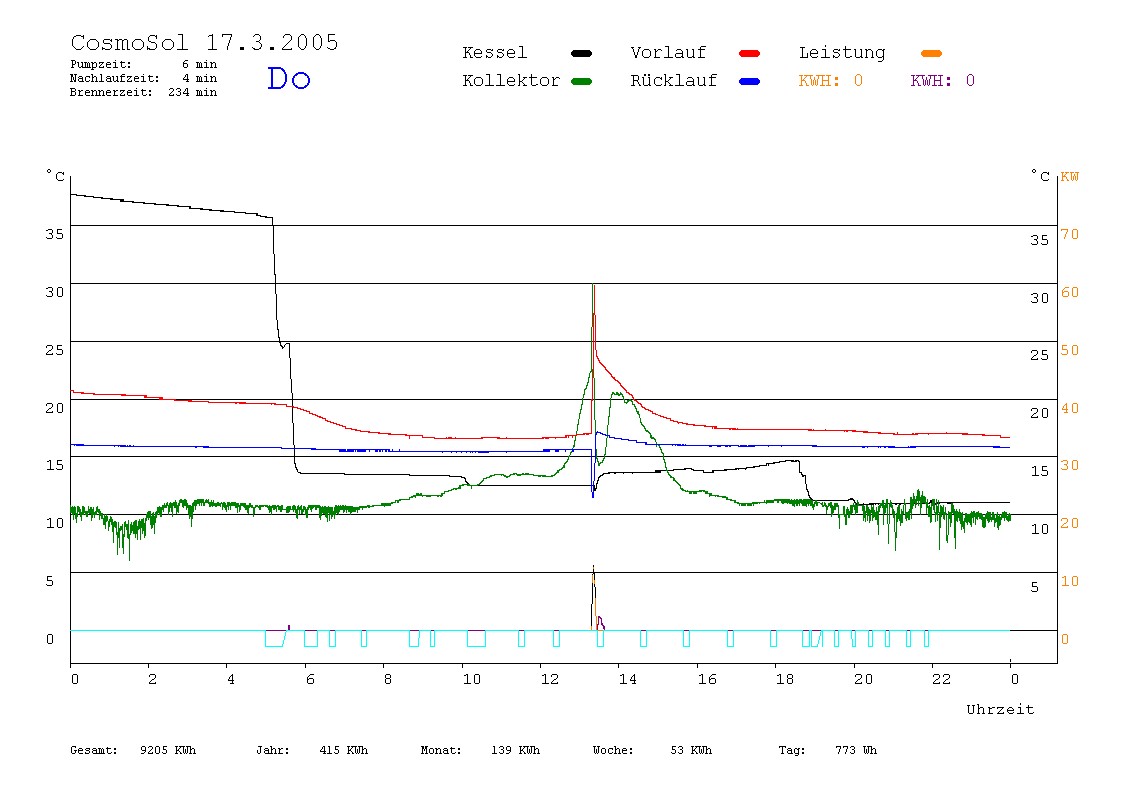Screen dimensions: 1148x812
Task: Click hour "22" on the Uhrzeit axis
Action: (942, 679)
